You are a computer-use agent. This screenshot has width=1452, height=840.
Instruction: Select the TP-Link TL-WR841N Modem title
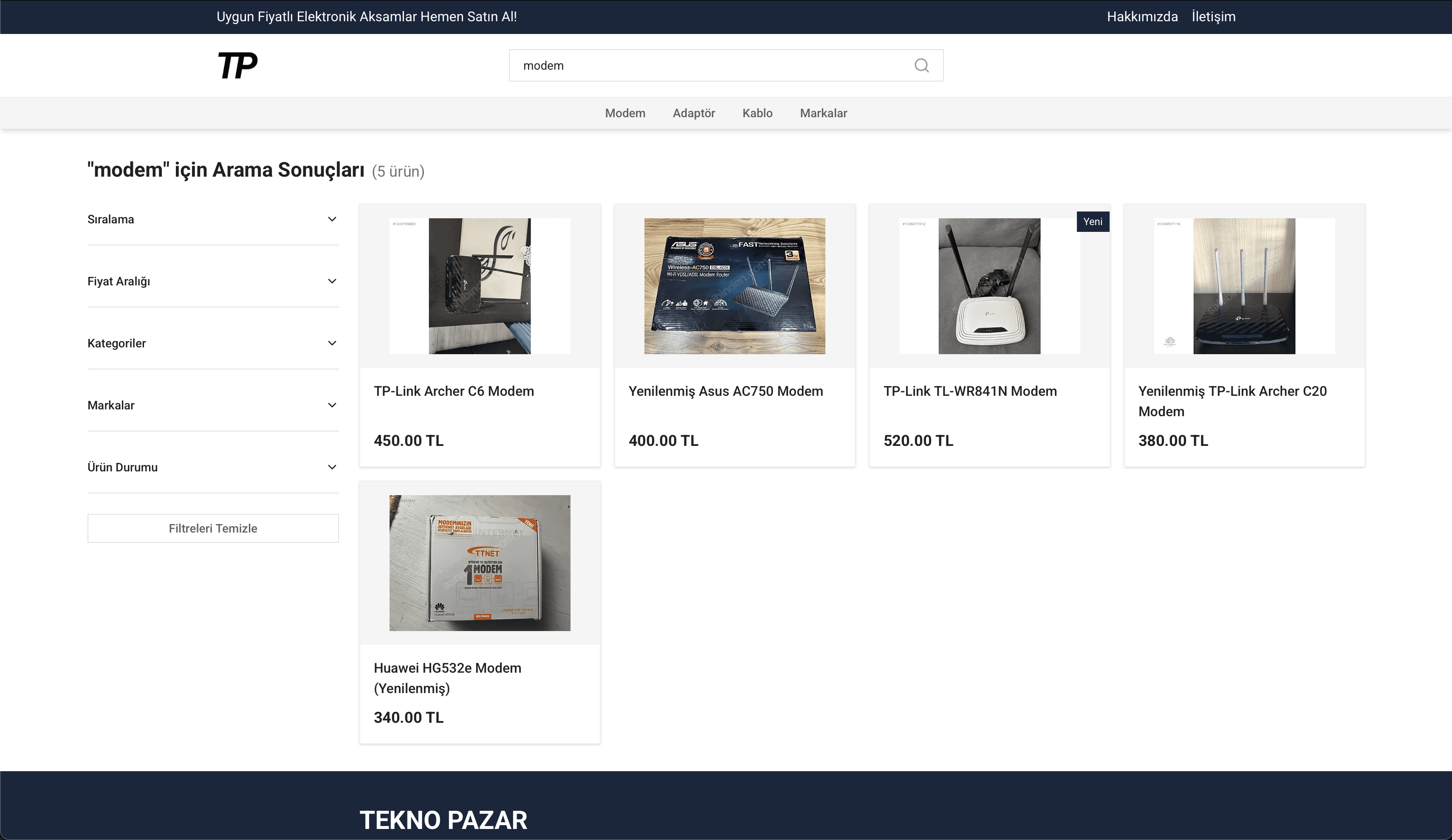coord(970,391)
